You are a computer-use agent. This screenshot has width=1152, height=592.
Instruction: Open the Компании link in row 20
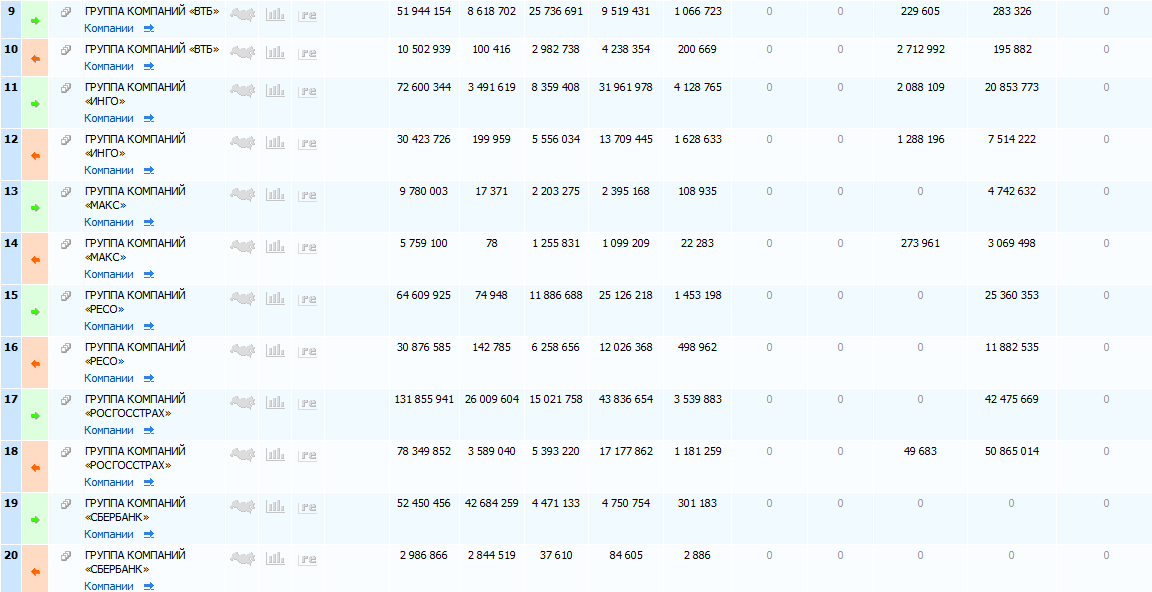point(109,586)
